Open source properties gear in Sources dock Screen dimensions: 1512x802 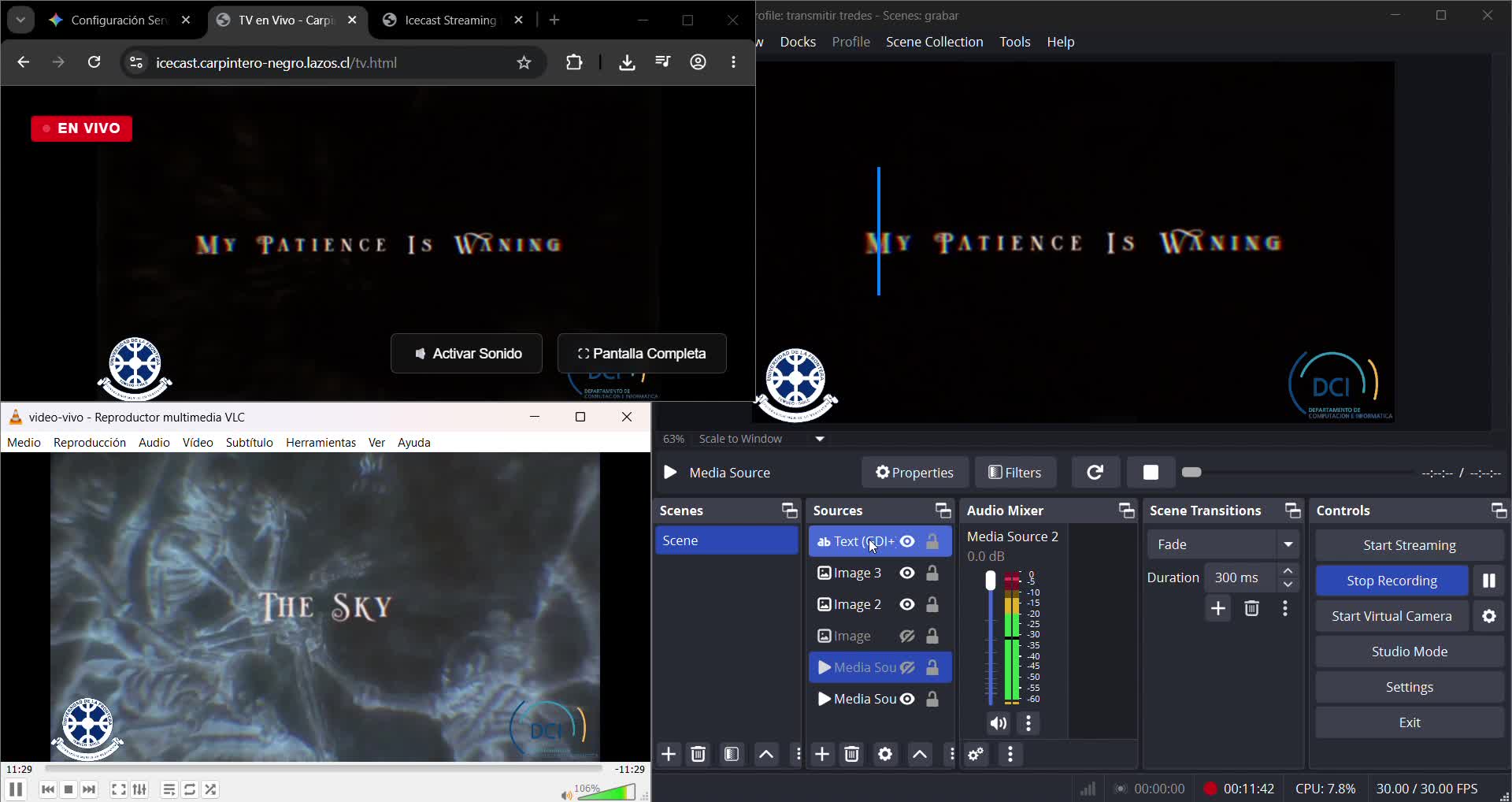tap(885, 755)
